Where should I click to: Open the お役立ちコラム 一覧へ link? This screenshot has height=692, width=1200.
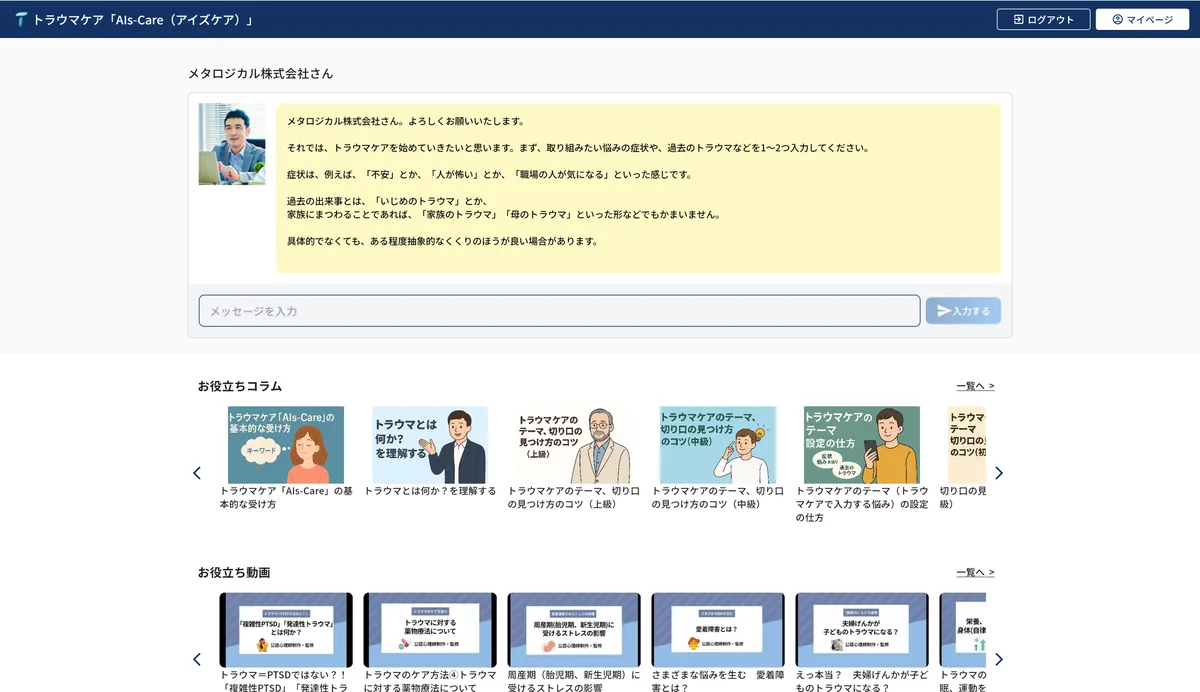tap(975, 386)
